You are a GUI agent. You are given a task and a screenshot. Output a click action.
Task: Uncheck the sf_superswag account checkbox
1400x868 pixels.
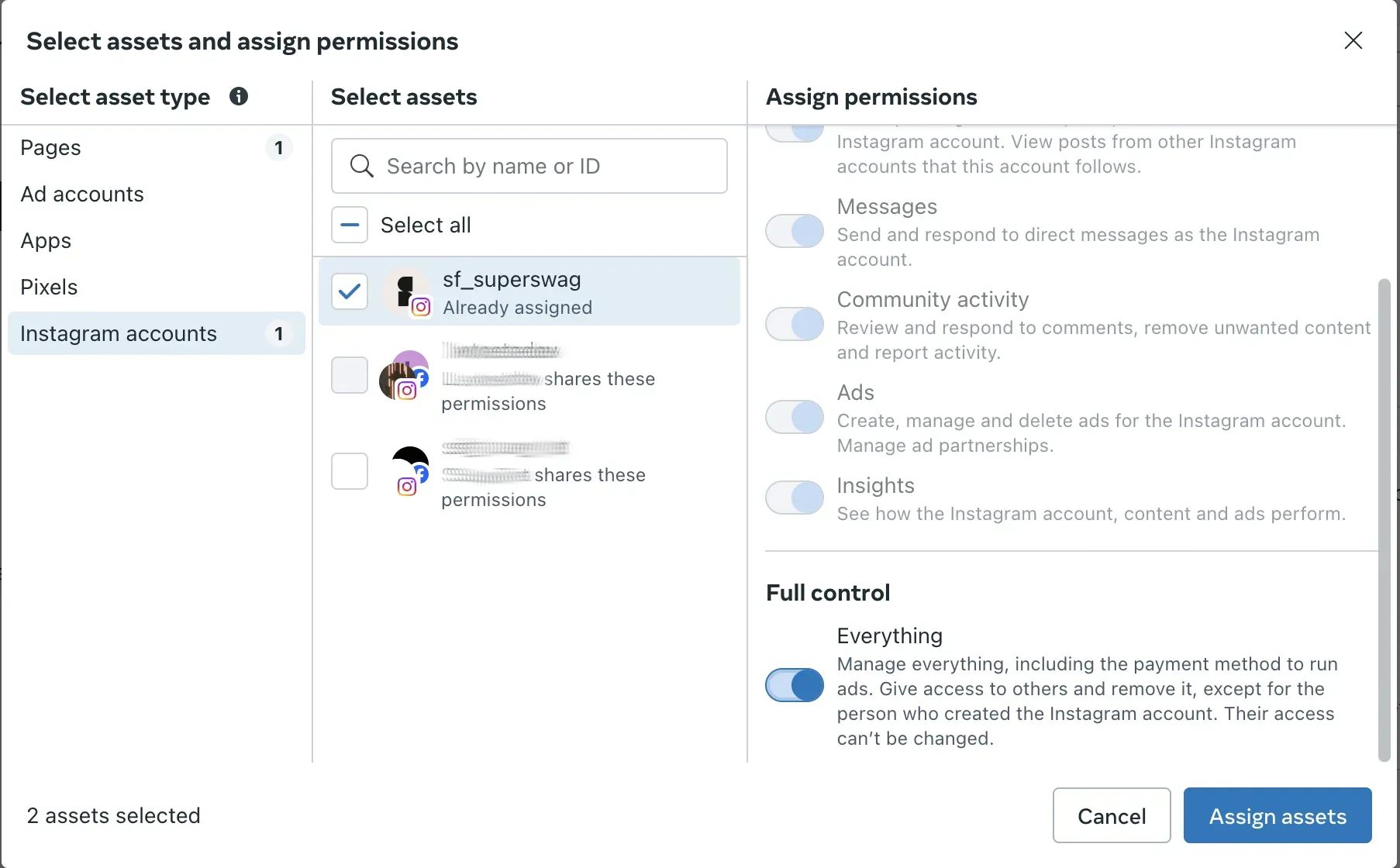point(350,291)
